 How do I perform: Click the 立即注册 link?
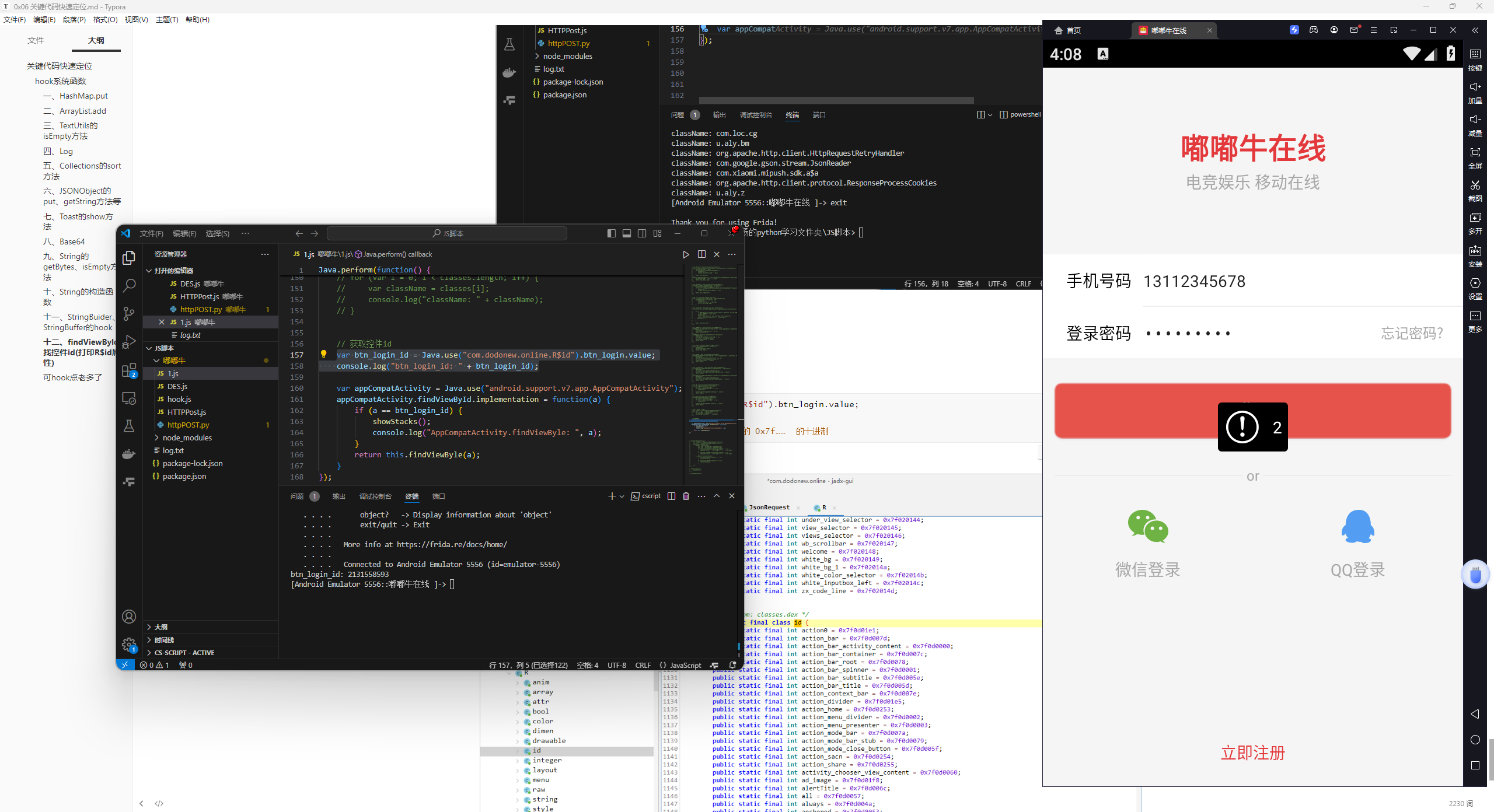tap(1253, 752)
